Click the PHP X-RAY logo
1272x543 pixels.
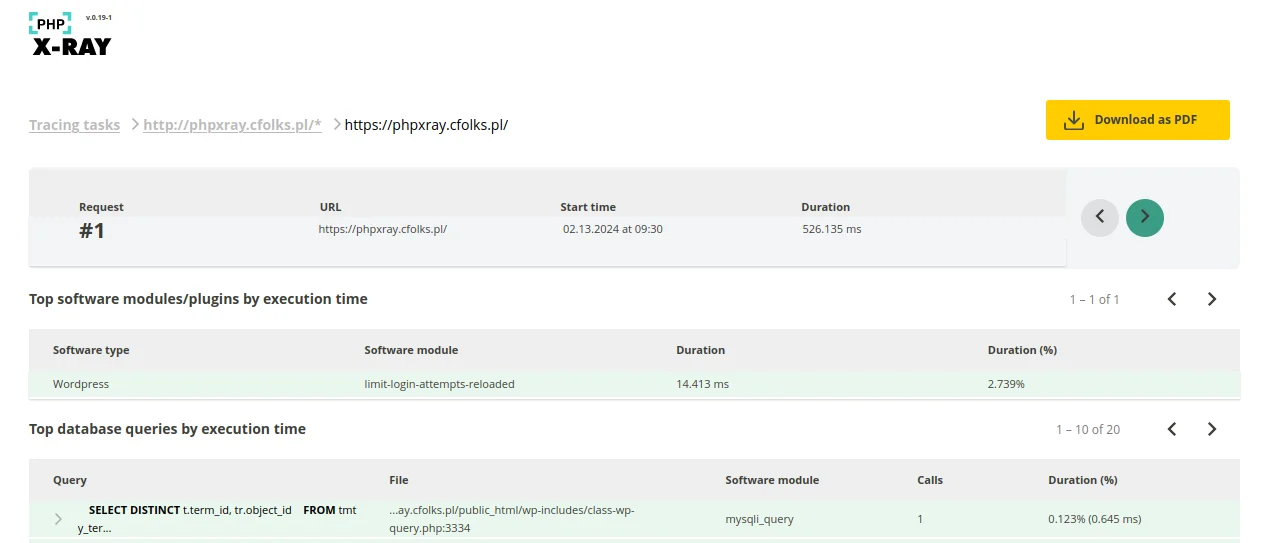(x=70, y=35)
